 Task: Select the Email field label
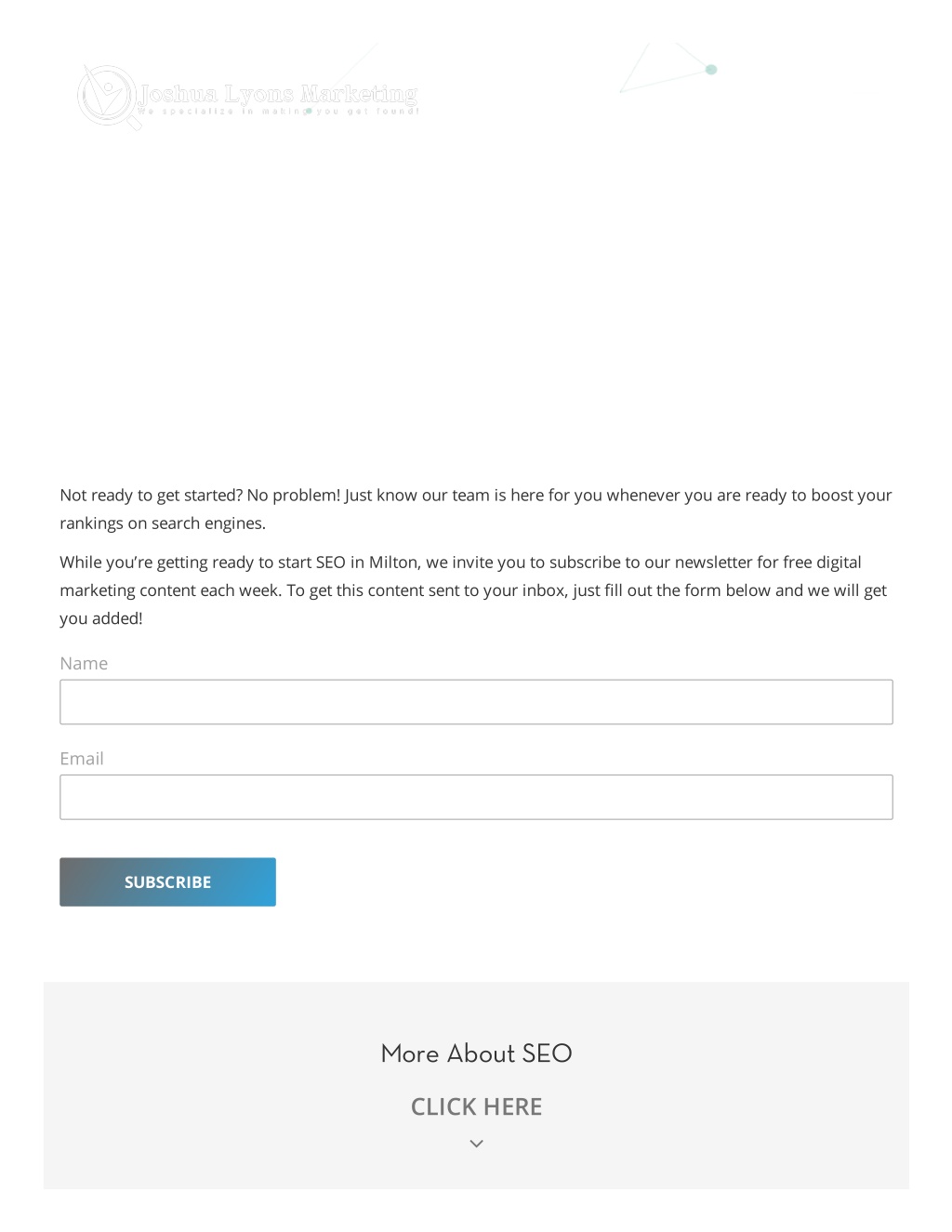pos(82,759)
